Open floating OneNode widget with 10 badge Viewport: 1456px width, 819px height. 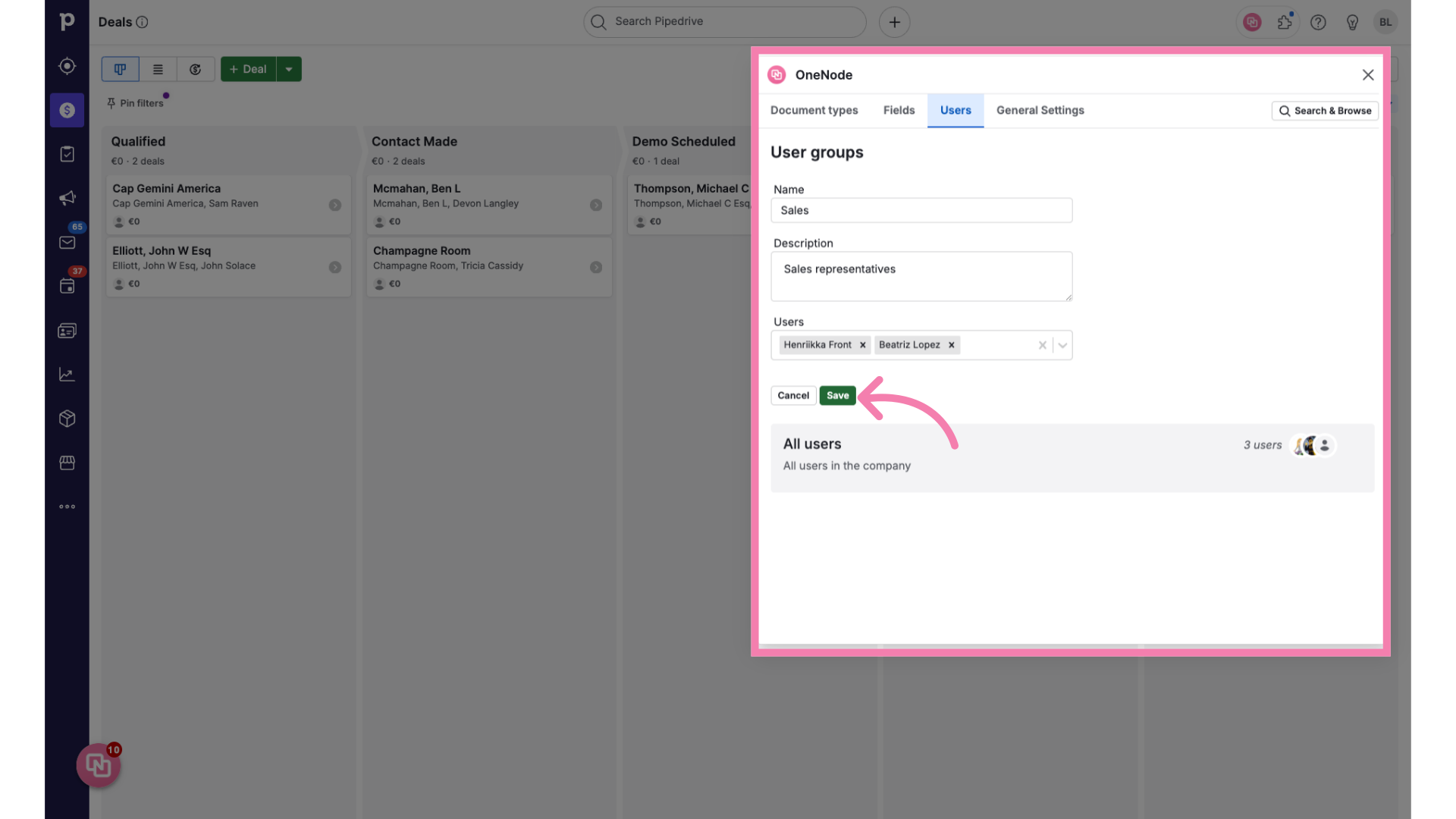click(99, 765)
